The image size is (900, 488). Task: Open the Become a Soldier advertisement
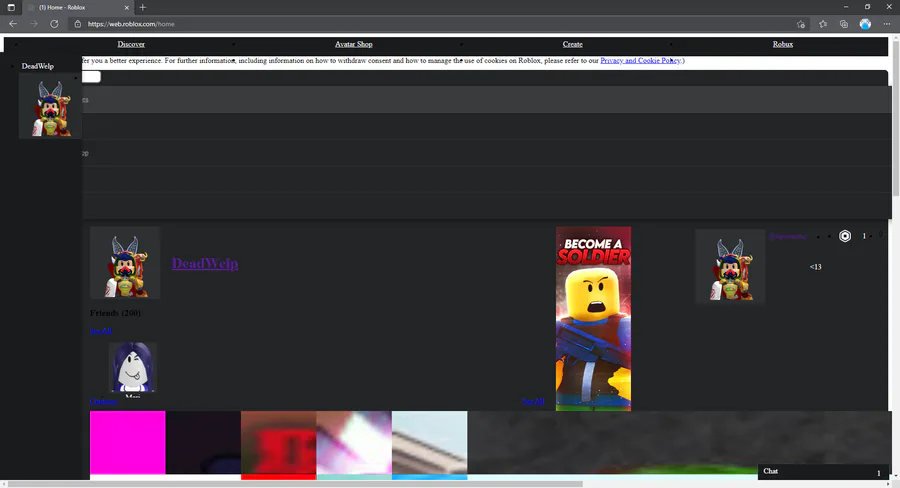[x=593, y=319]
